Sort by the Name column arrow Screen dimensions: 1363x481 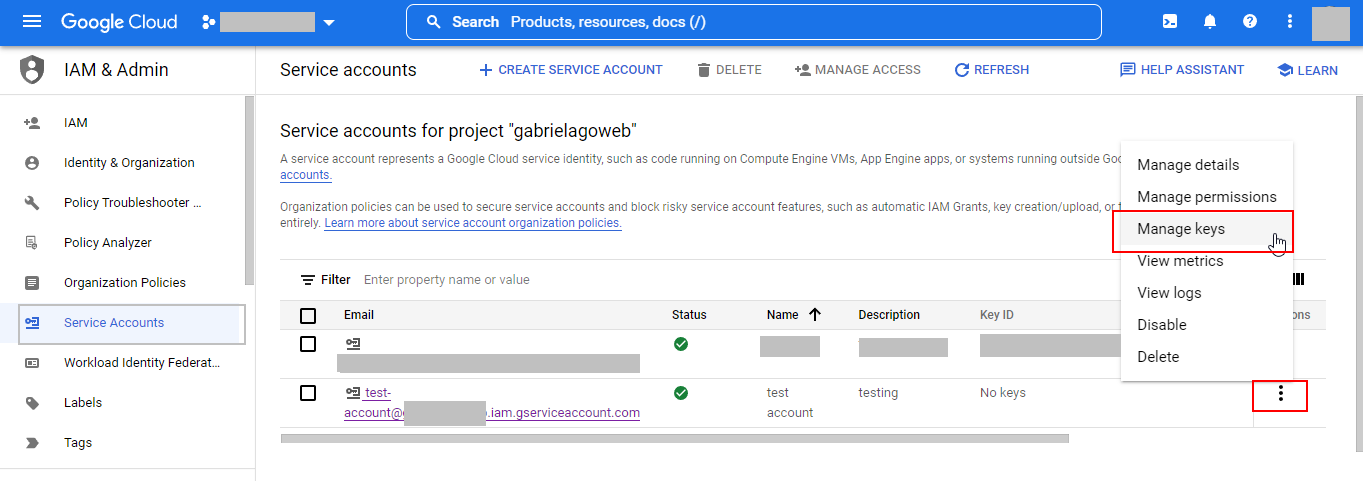pyautogui.click(x=815, y=315)
